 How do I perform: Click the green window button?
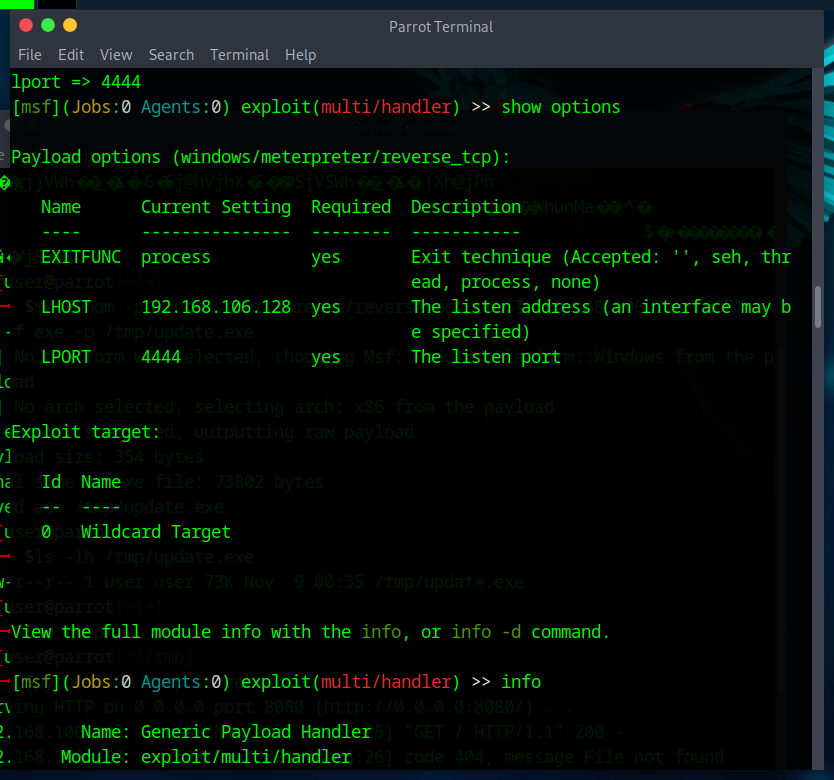pyautogui.click(x=48, y=25)
